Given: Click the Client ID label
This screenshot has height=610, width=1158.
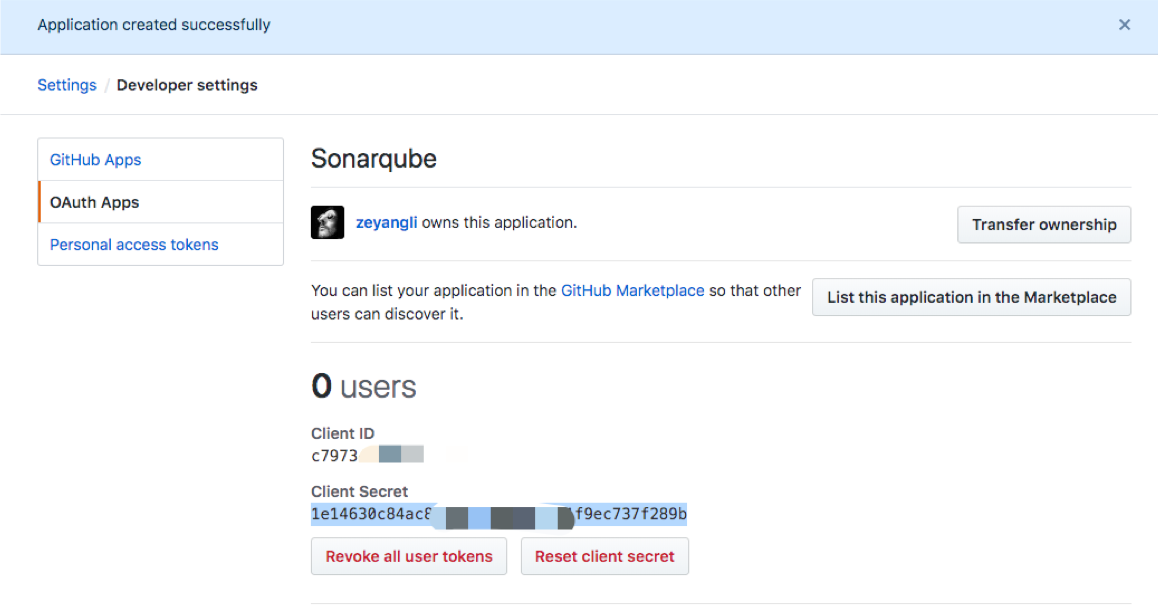Looking at the screenshot, I should point(343,433).
